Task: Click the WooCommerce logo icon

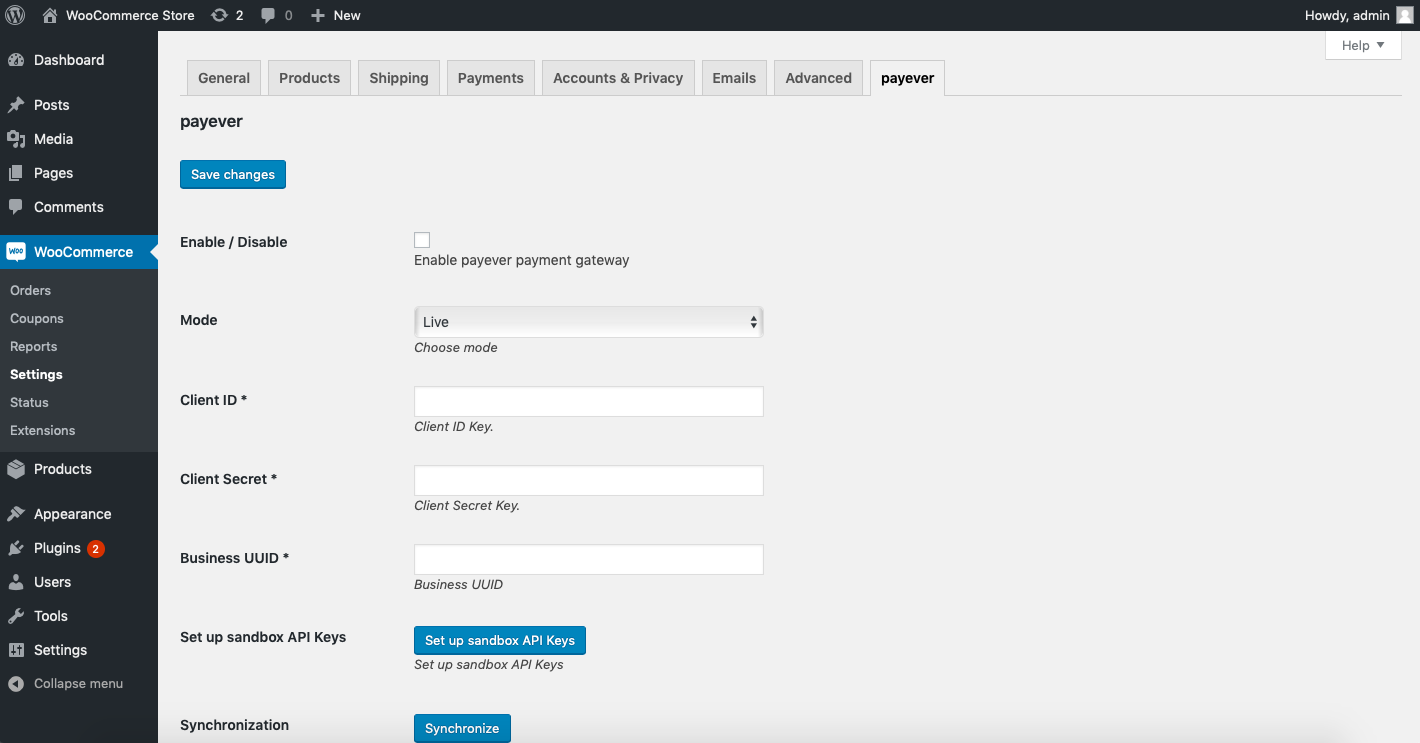Action: [x=16, y=252]
